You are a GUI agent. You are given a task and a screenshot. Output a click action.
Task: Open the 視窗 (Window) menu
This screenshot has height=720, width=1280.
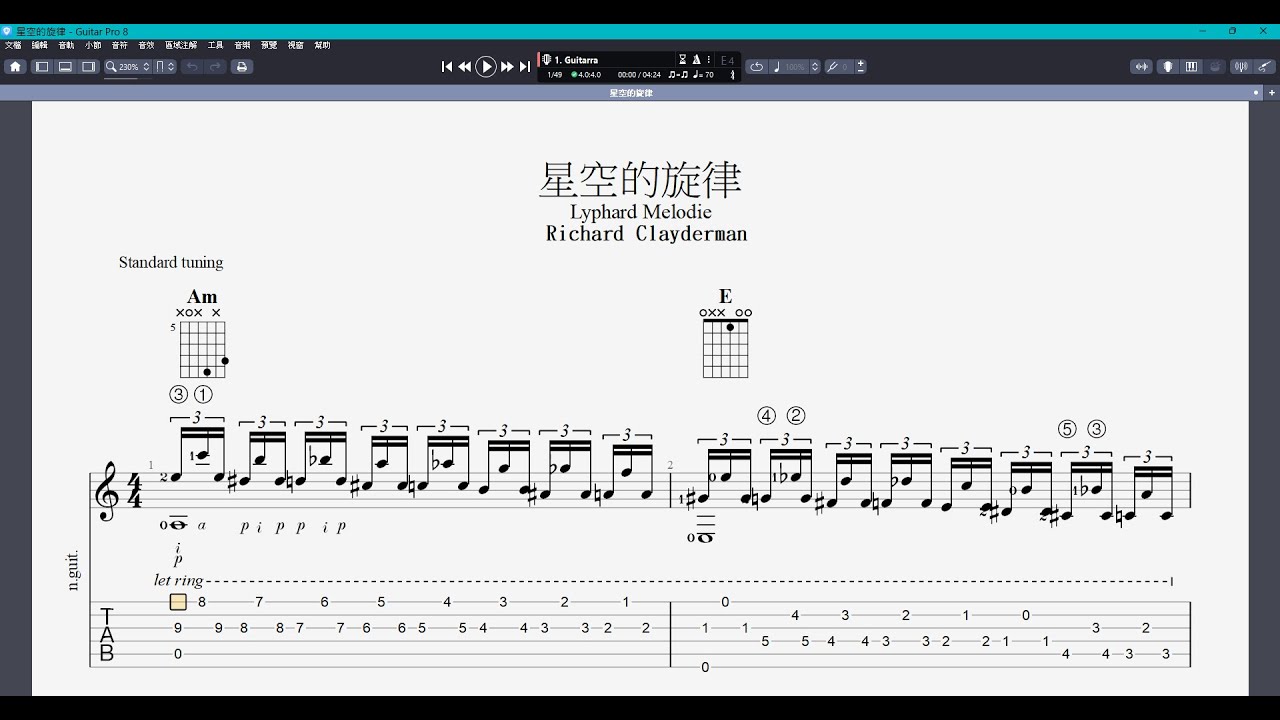[296, 45]
